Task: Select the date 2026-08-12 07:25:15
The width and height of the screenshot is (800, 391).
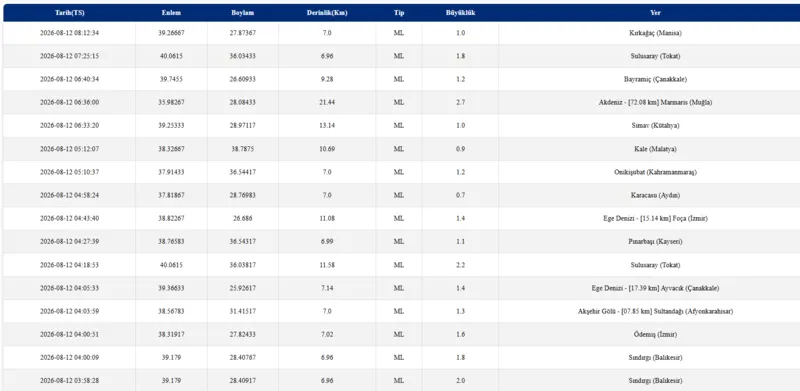Action: pyautogui.click(x=69, y=56)
